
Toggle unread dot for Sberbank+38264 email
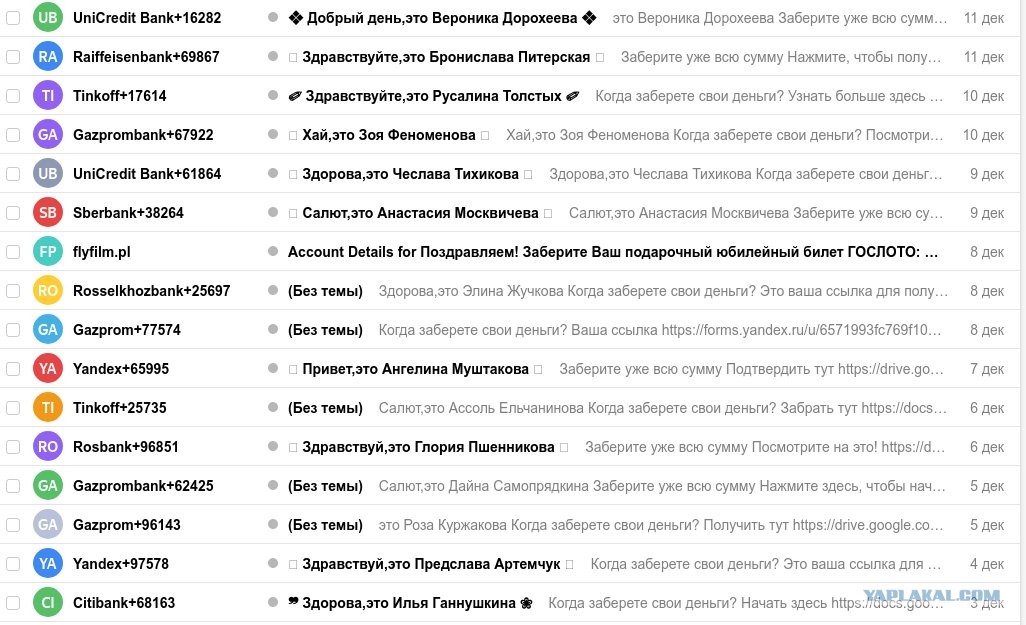point(273,212)
